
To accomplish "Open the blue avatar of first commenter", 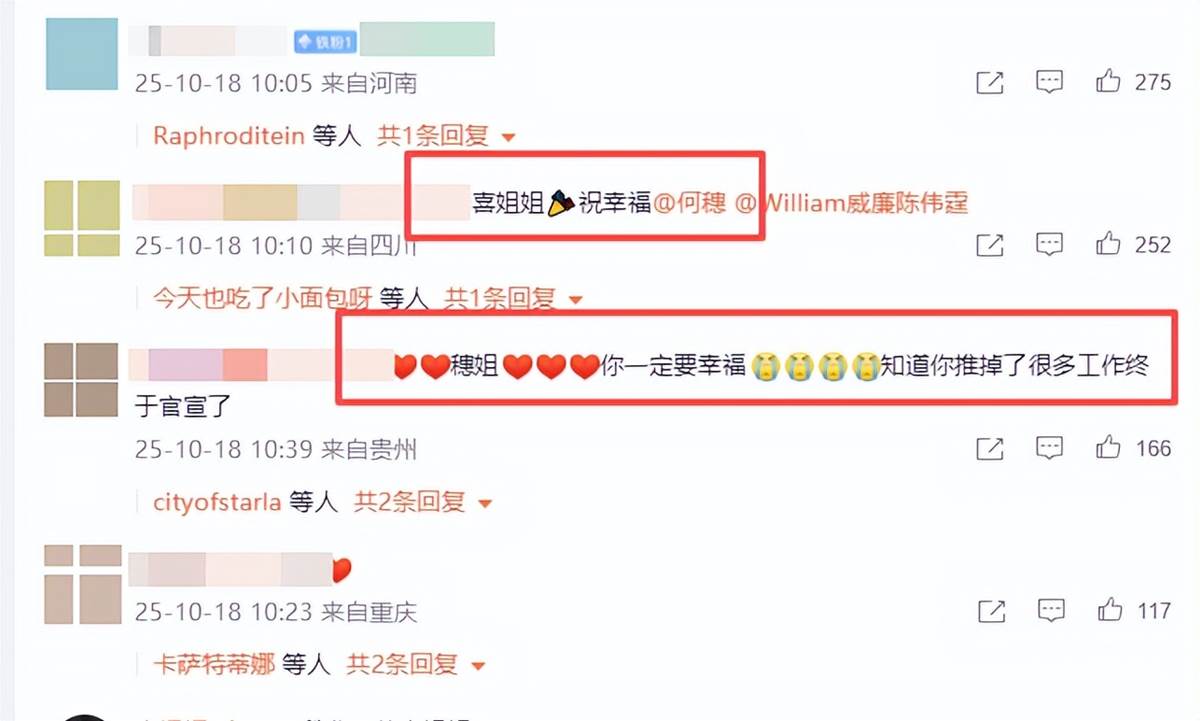I will (x=82, y=54).
